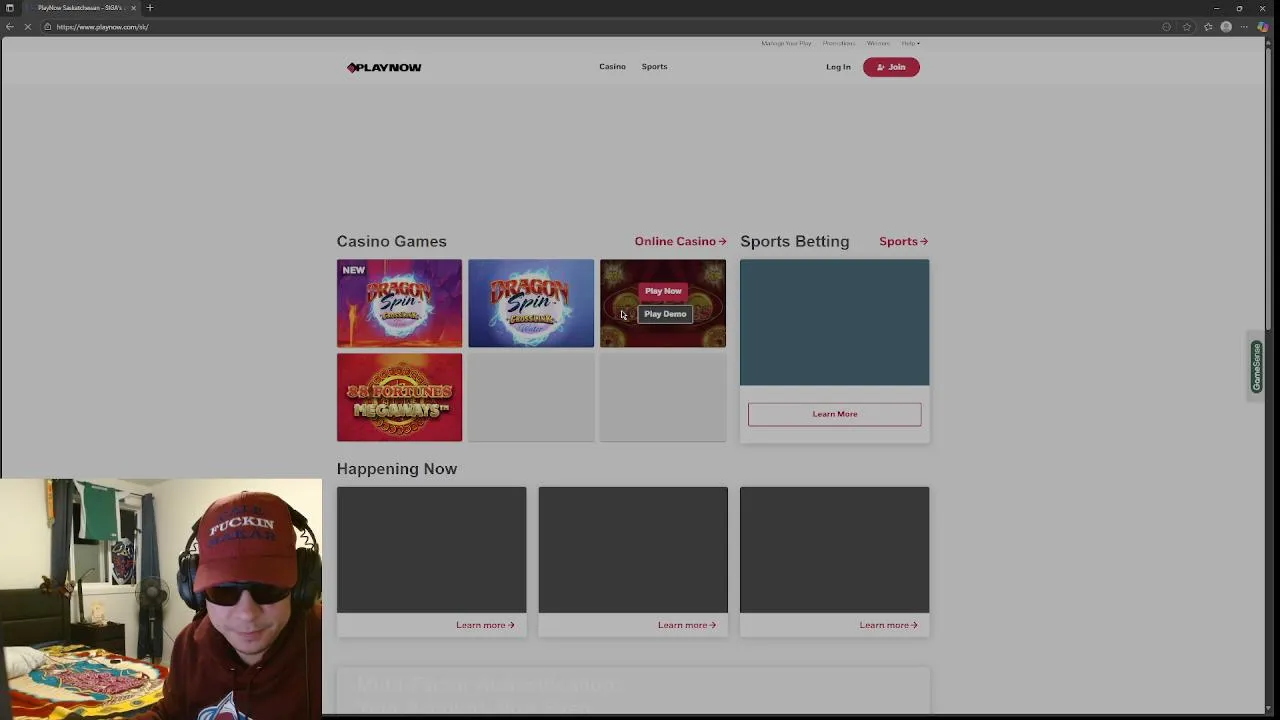
Task: Stop page loading with the X button
Action: point(28,27)
